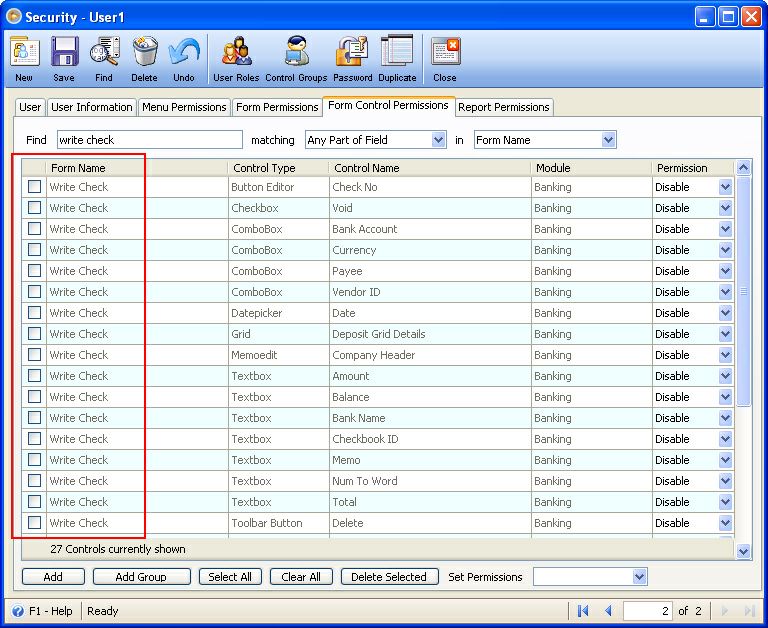This screenshot has height=628, width=768.
Task: Open the Find toolbar tool
Action: point(104,59)
